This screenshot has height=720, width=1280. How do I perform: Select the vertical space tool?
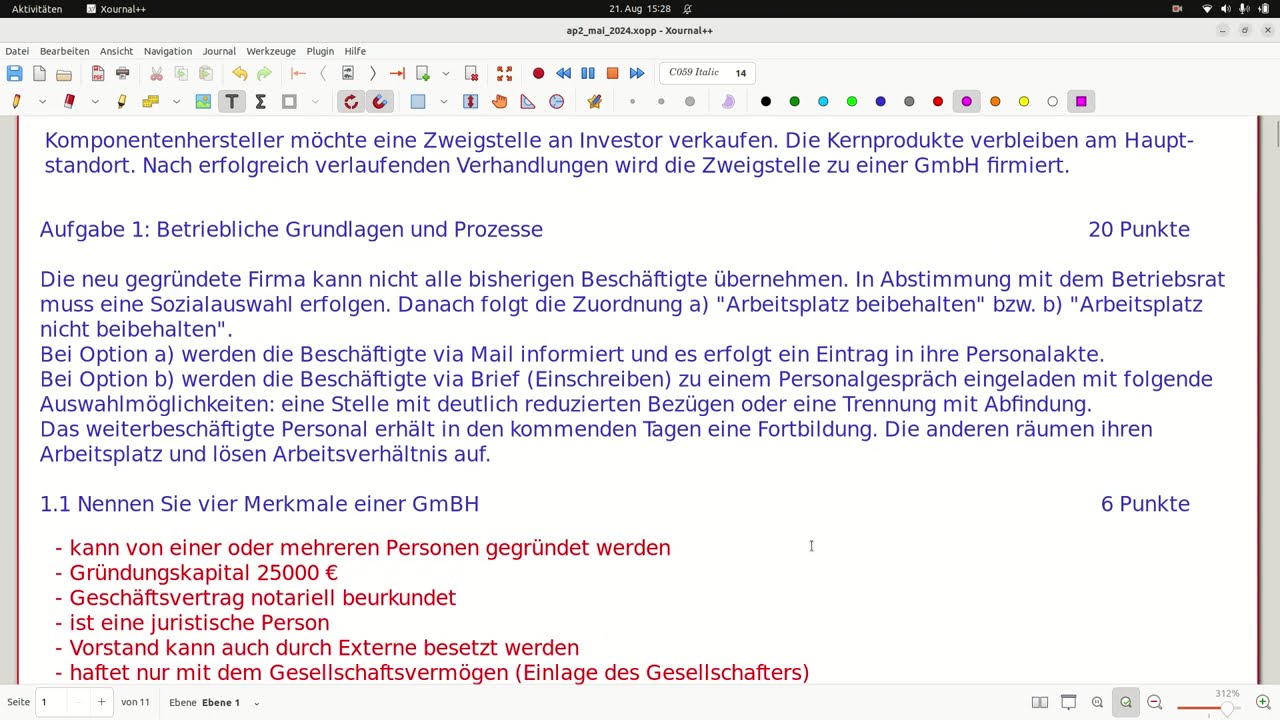471,101
